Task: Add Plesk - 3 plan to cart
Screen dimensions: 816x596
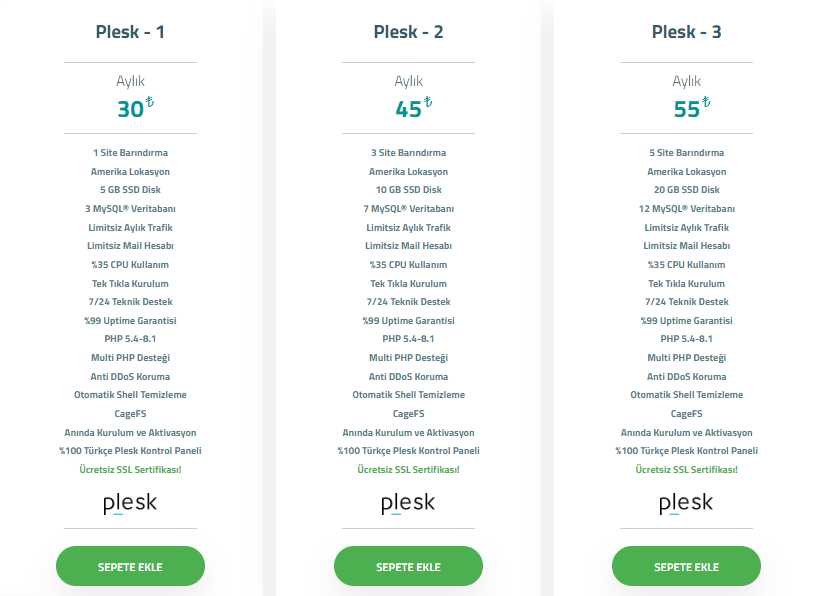Action: 686,566
